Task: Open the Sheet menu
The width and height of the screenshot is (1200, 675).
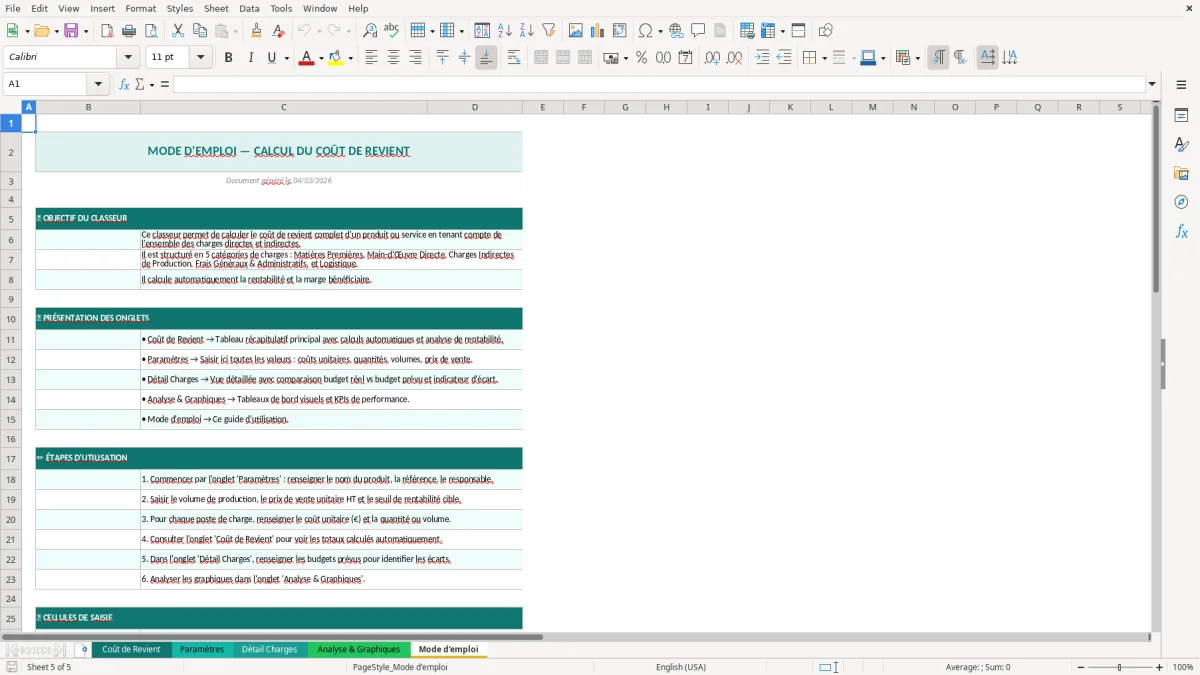Action: tap(216, 8)
